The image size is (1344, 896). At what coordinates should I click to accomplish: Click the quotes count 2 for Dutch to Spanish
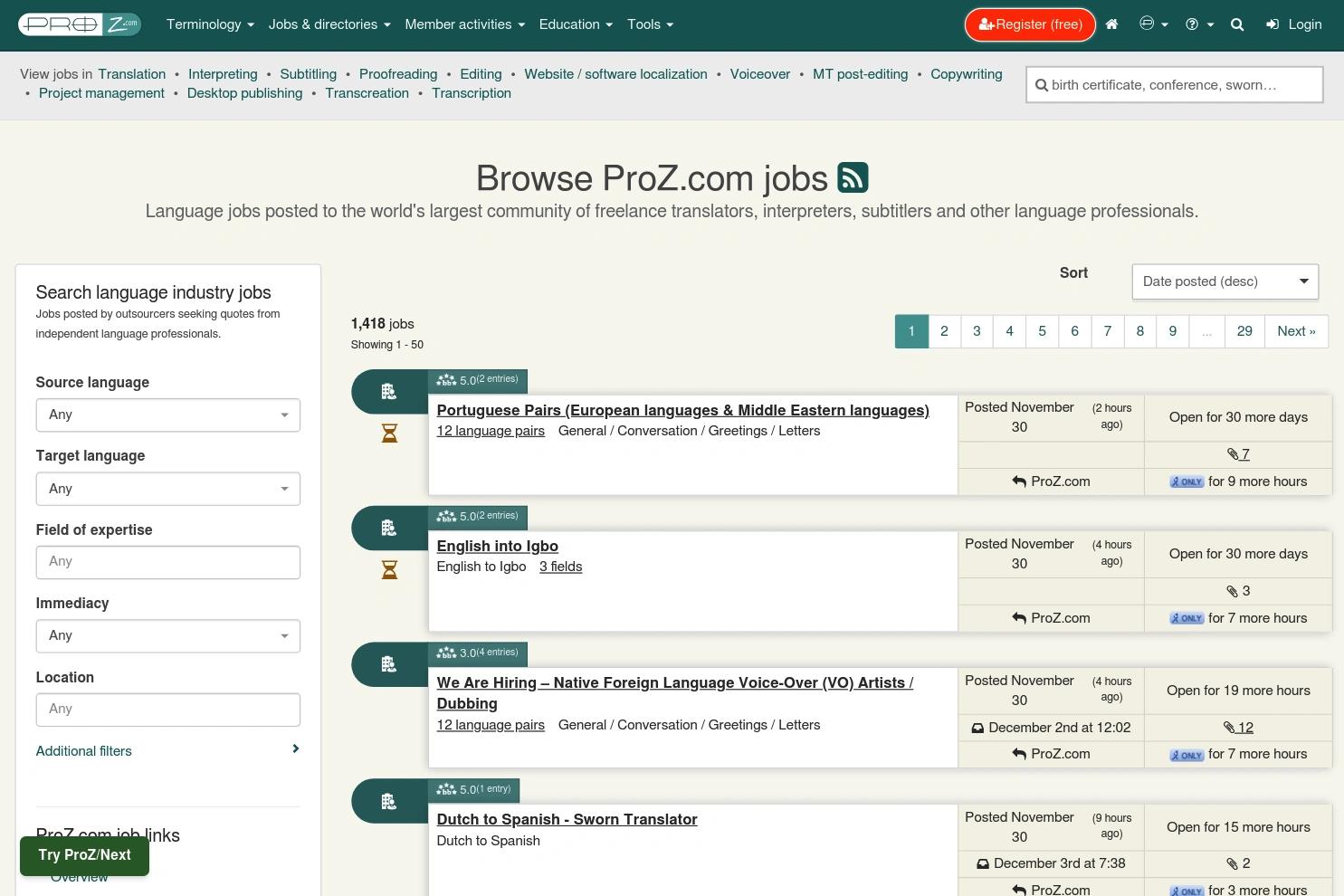[1238, 863]
